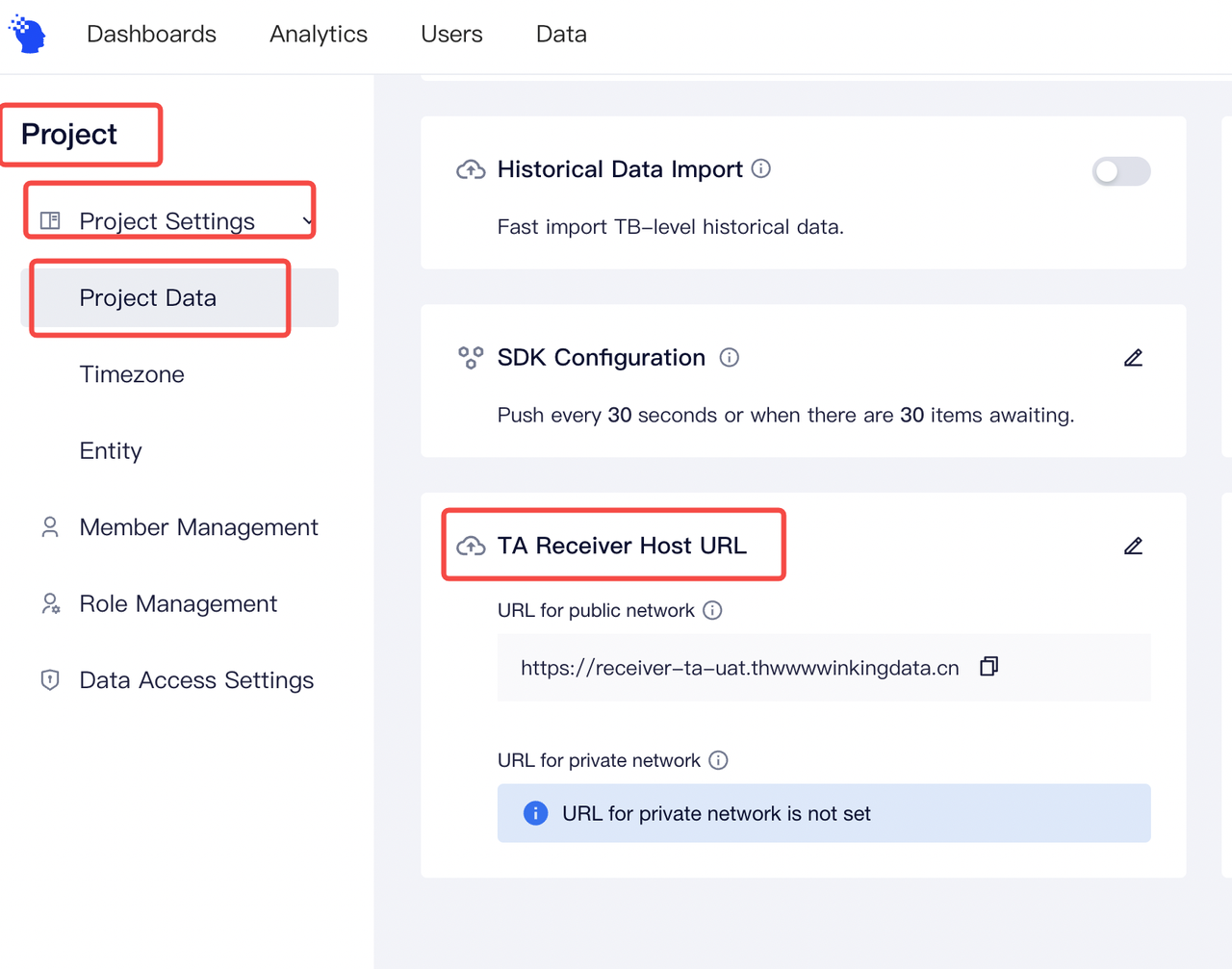The image size is (1232, 969).
Task: Open the Dashboards section
Action: point(151,35)
